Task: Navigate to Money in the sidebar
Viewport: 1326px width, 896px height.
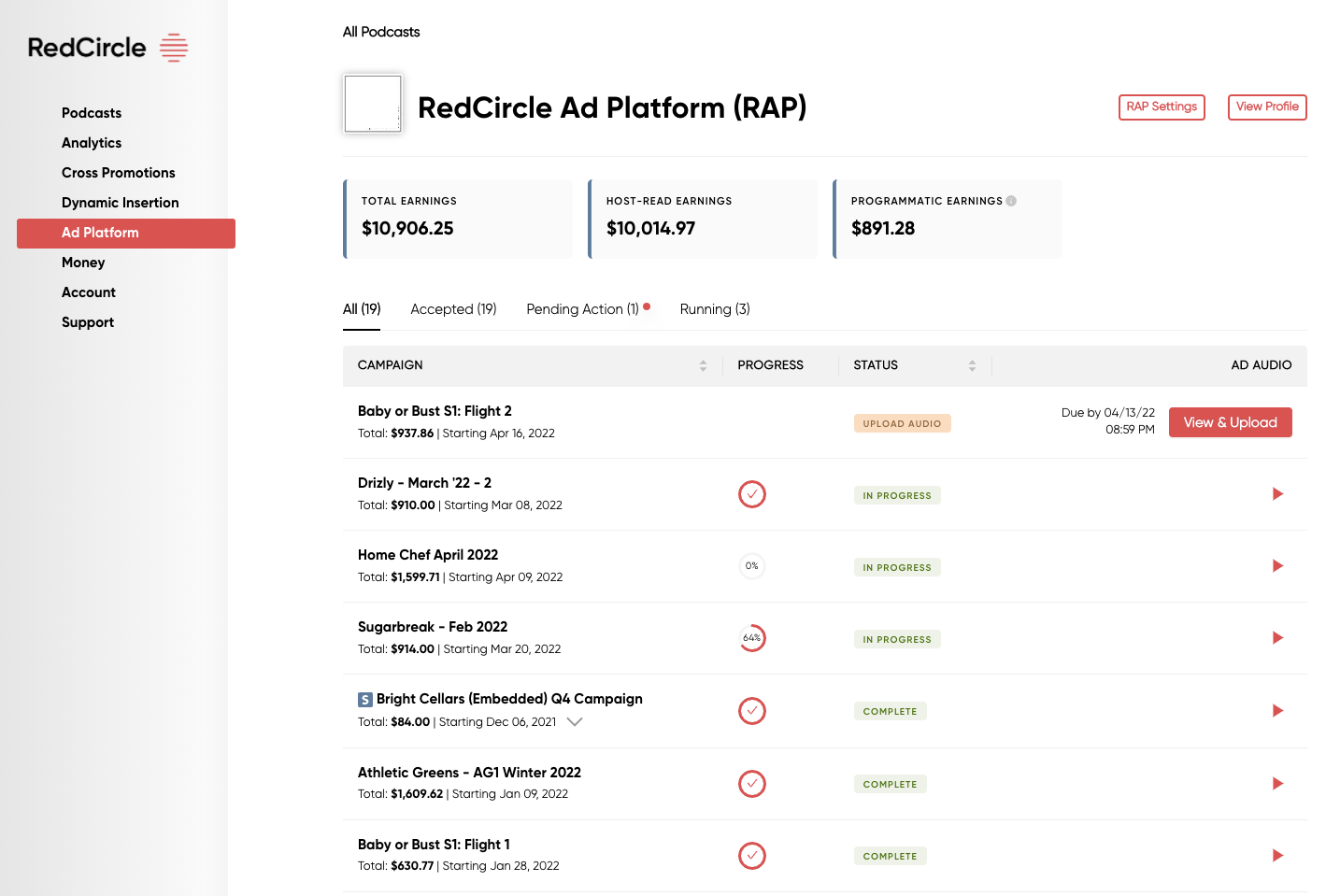Action: 83,263
